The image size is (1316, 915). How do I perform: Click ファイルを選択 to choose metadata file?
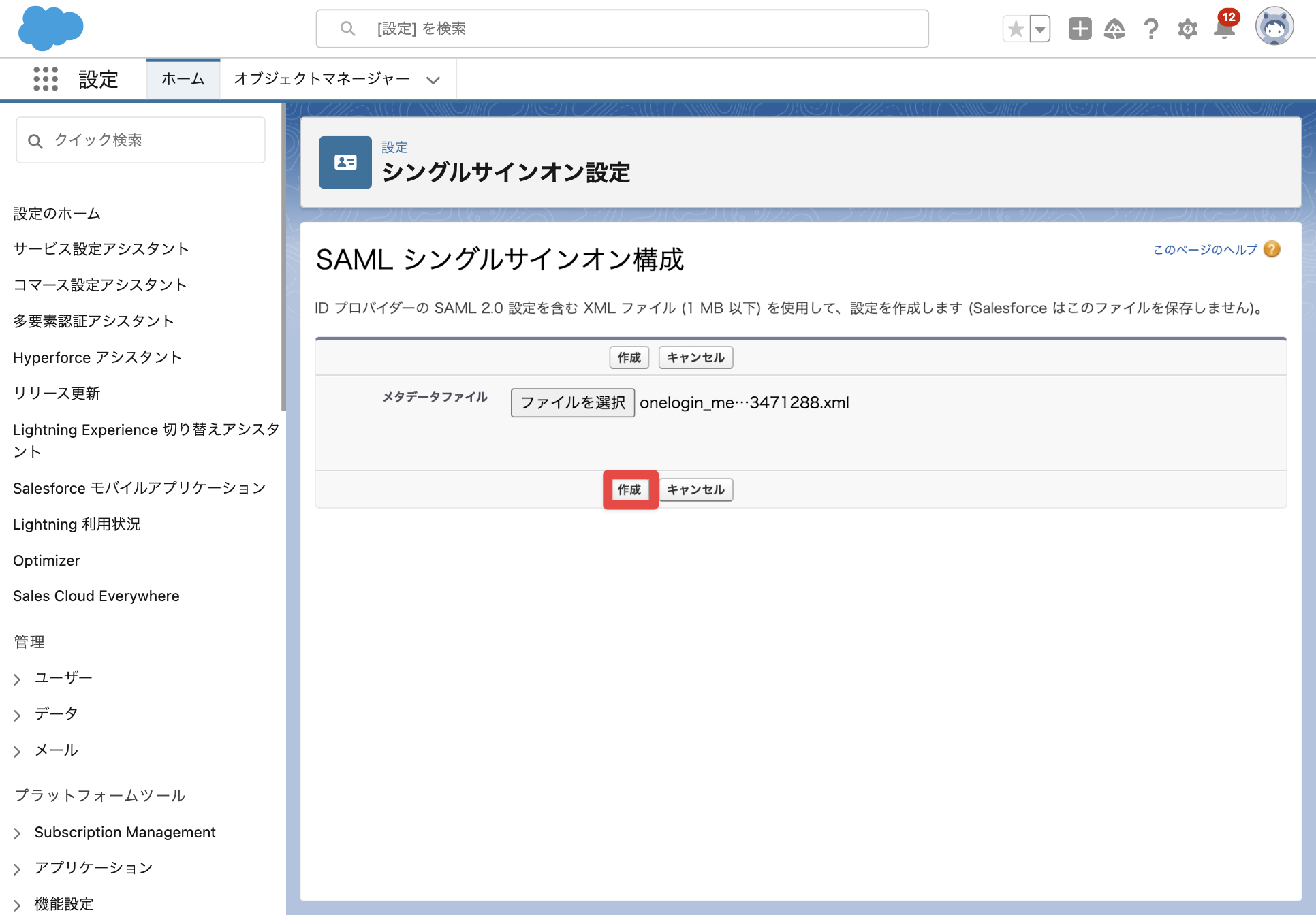click(573, 402)
